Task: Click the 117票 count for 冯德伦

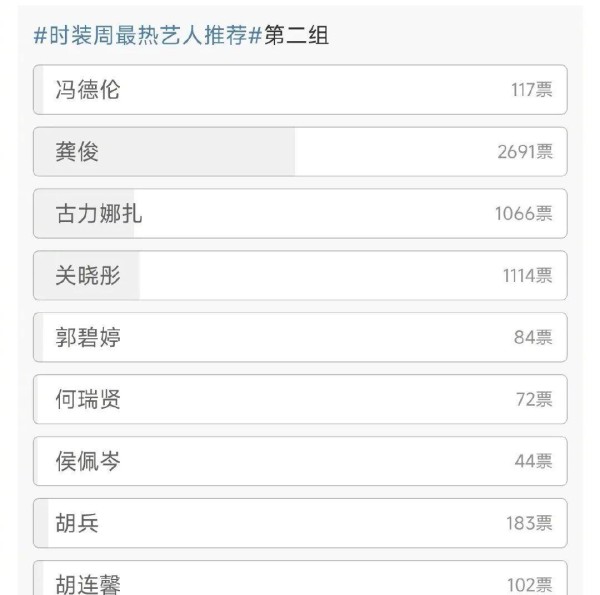Action: (532, 90)
